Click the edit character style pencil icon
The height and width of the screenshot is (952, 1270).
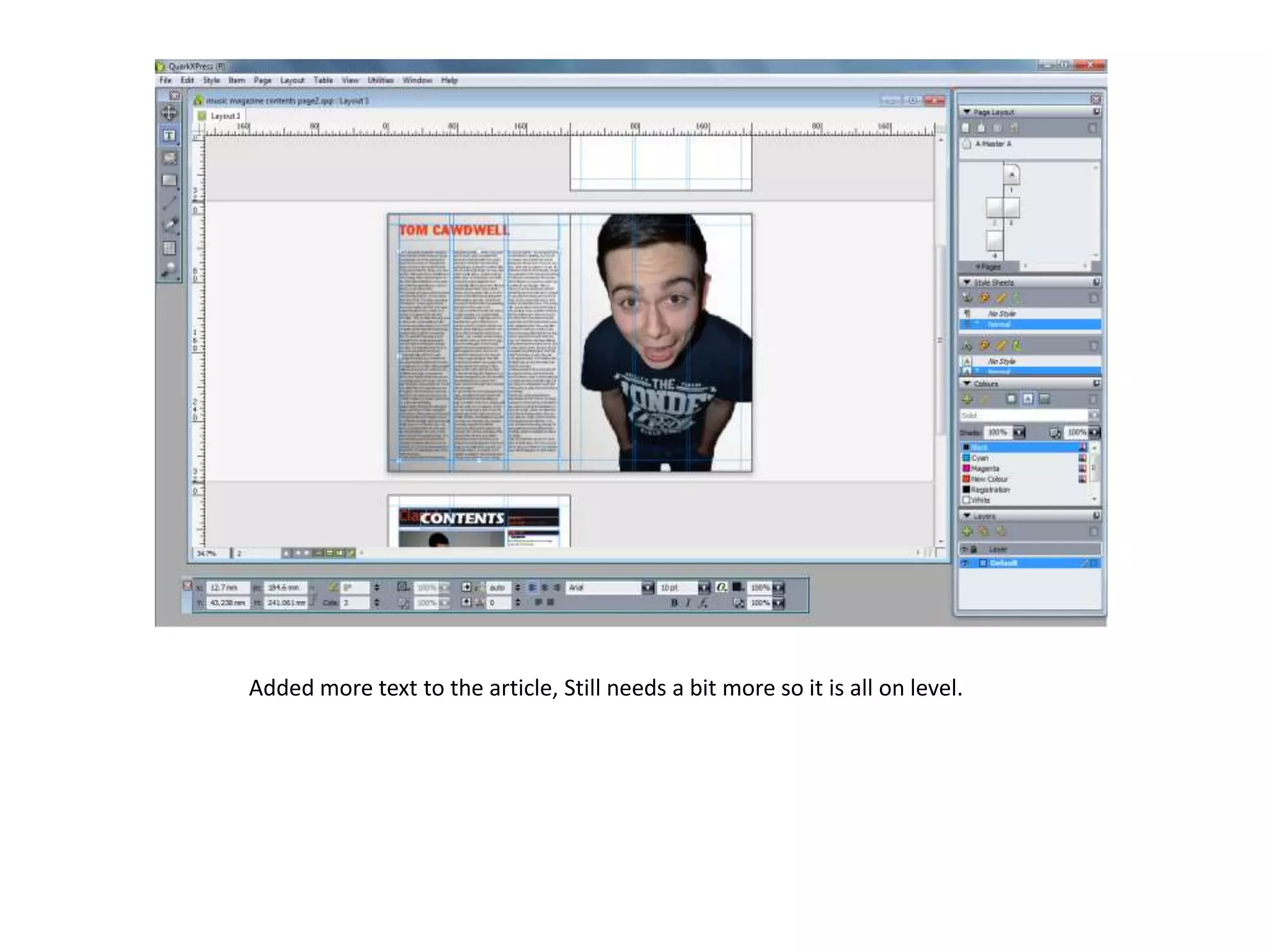(1000, 345)
